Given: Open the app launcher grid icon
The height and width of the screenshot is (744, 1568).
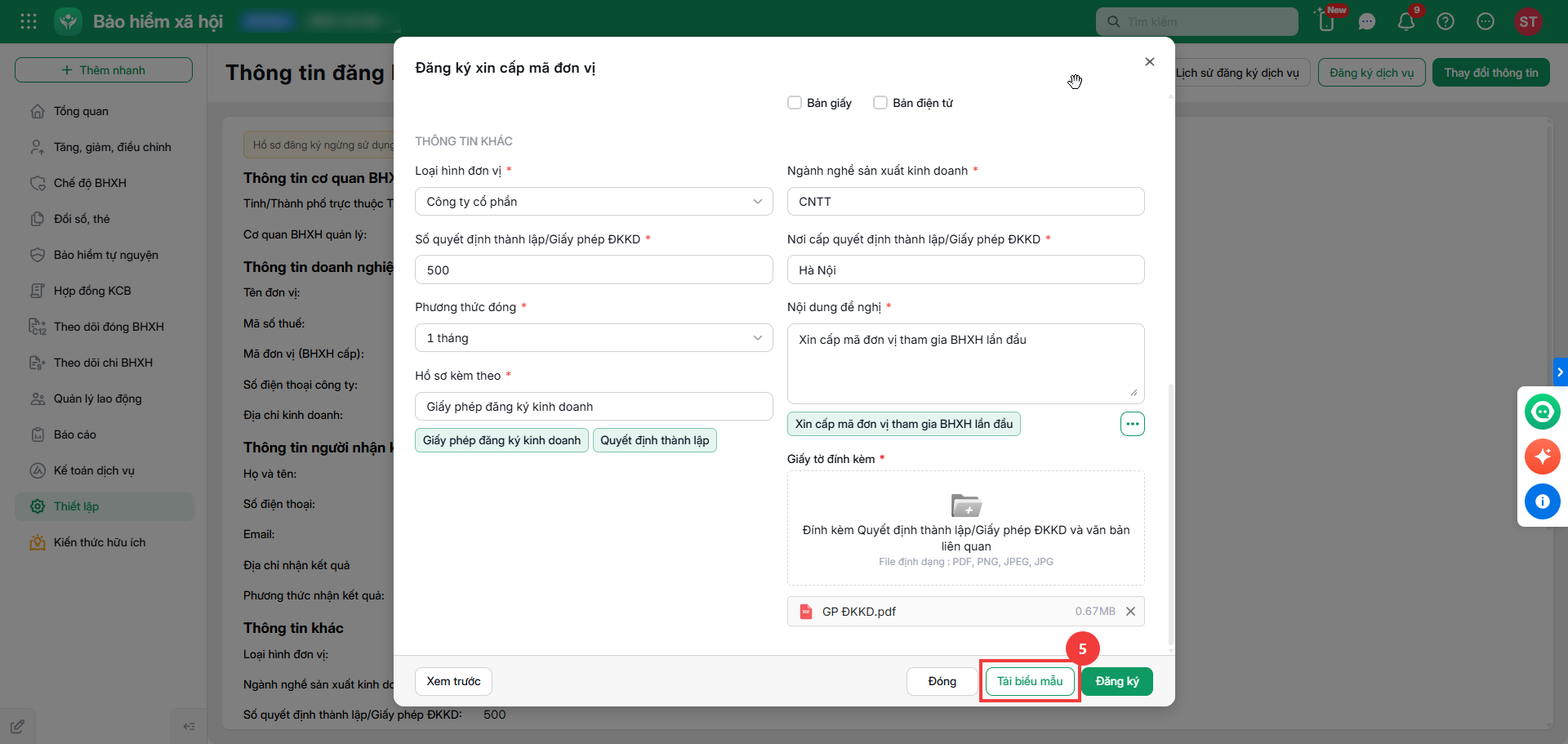Looking at the screenshot, I should tap(29, 21).
